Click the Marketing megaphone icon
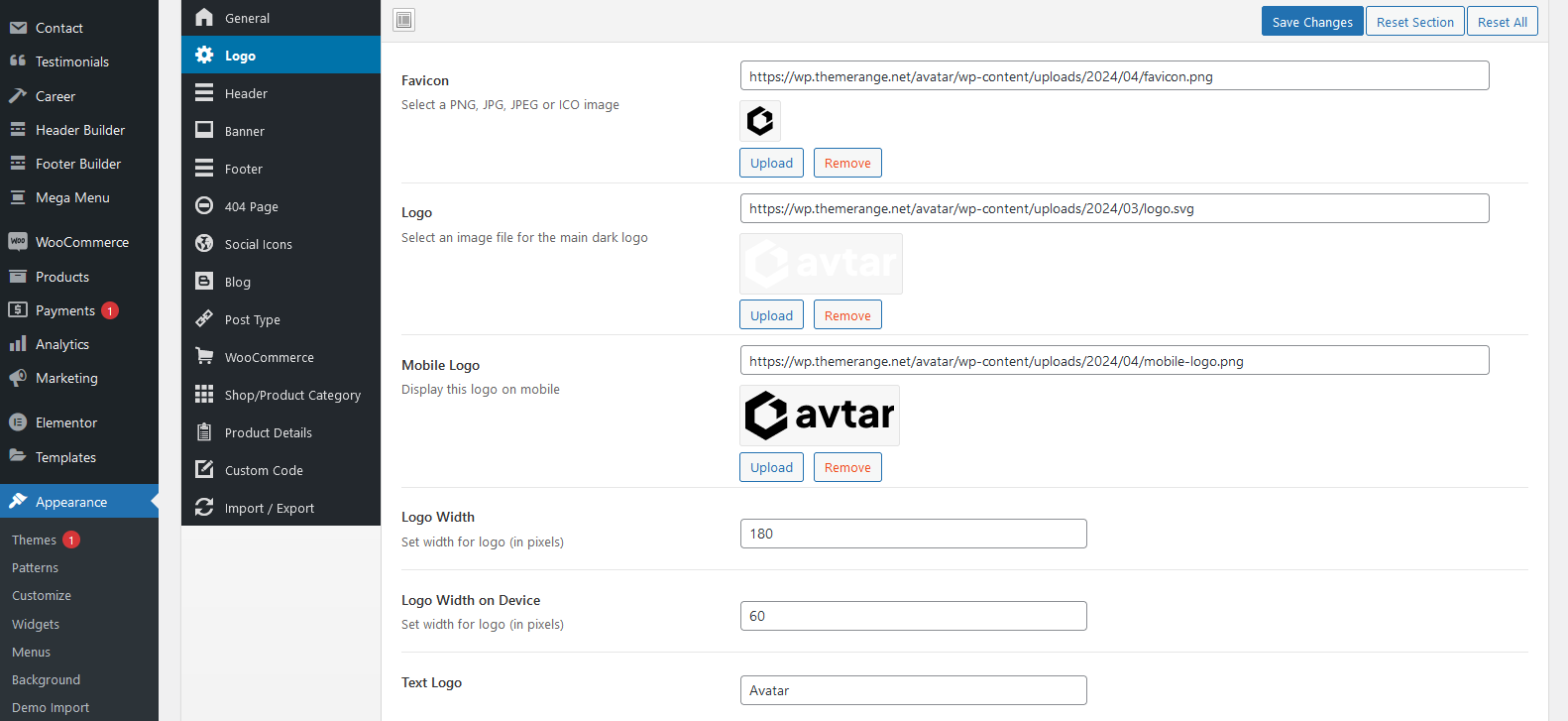Viewport: 1568px width, 721px height. pyautogui.click(x=18, y=378)
